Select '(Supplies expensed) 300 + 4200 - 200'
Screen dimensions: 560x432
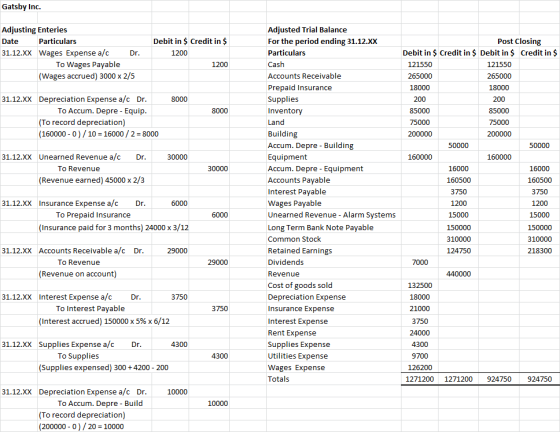point(103,367)
